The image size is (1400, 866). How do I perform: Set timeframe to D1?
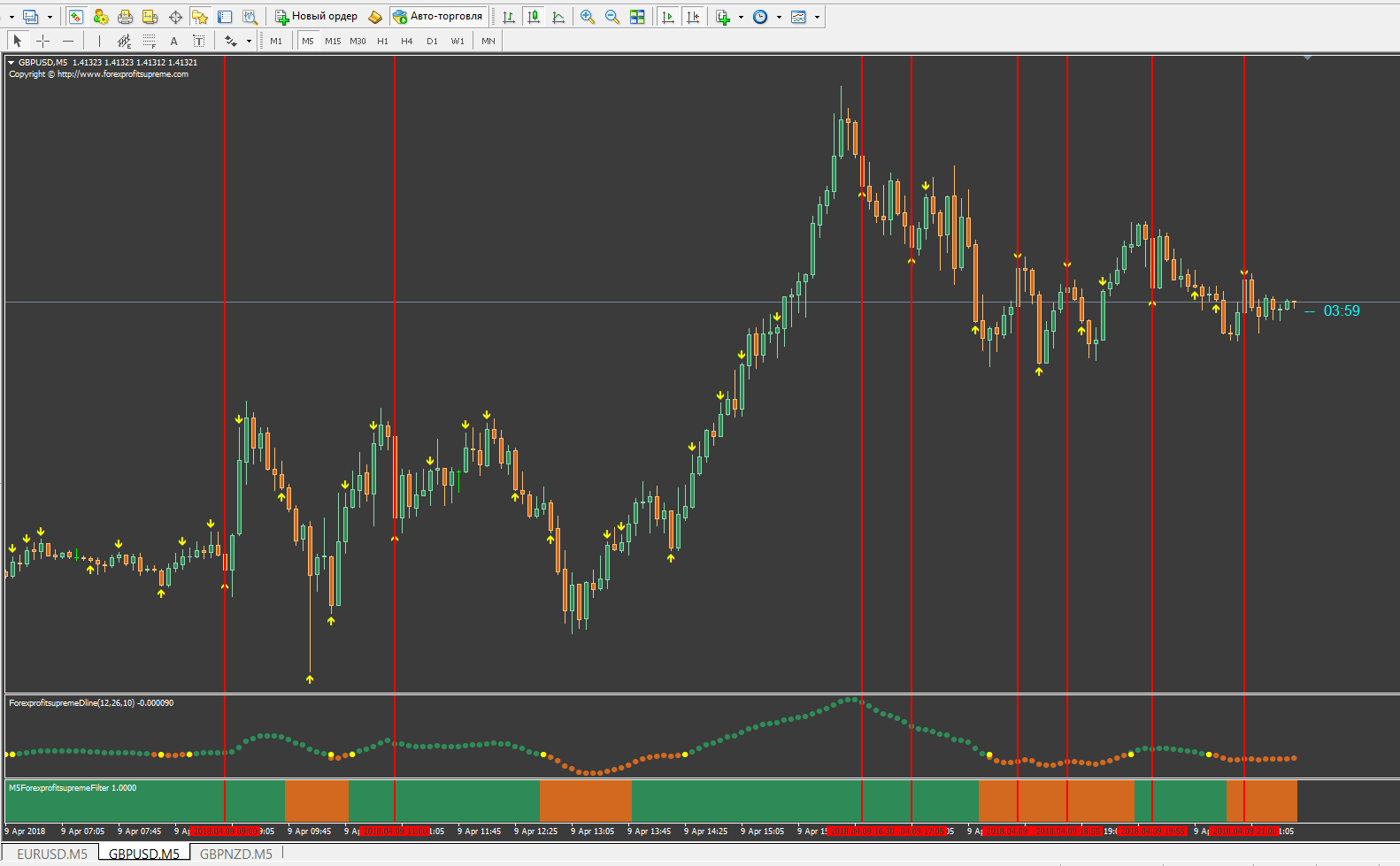(x=432, y=41)
